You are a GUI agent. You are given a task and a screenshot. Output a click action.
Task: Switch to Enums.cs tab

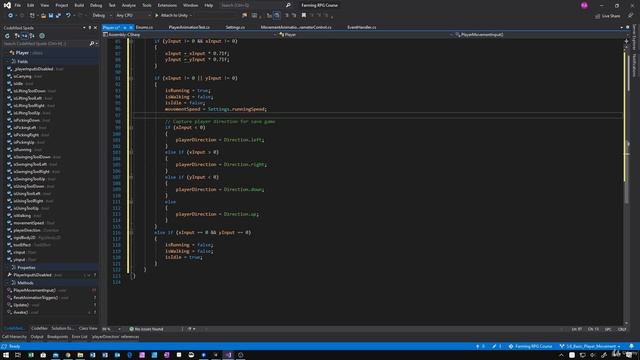point(144,27)
